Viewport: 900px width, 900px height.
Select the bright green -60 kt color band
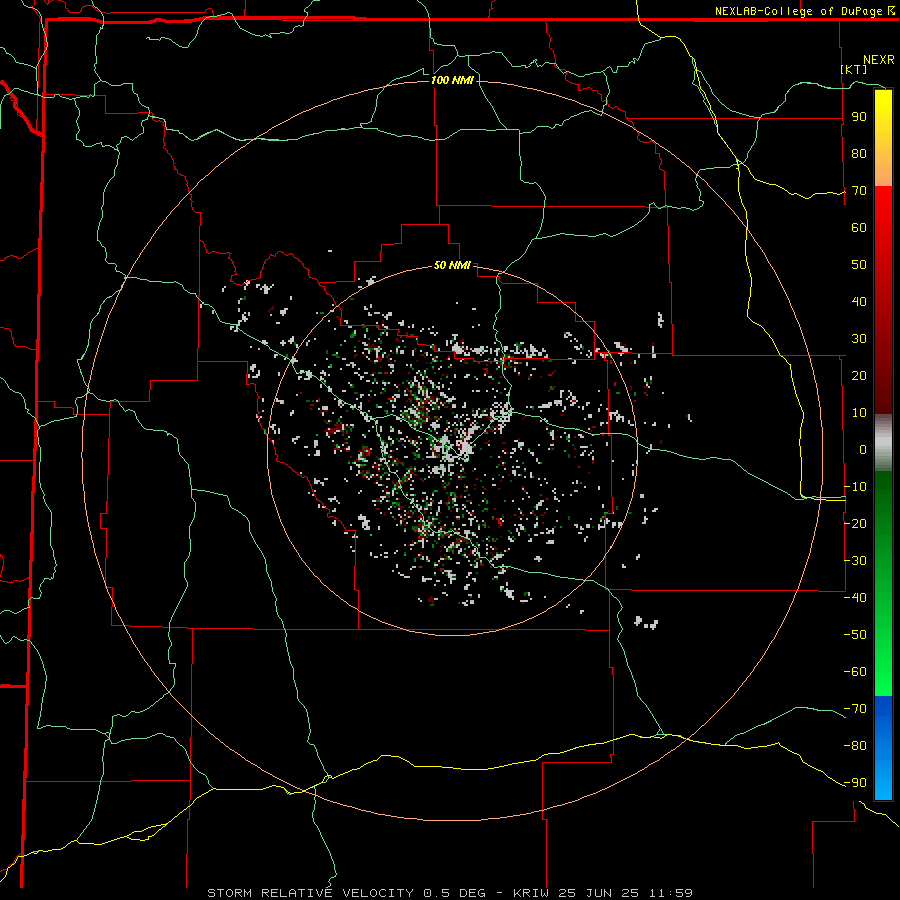[883, 671]
